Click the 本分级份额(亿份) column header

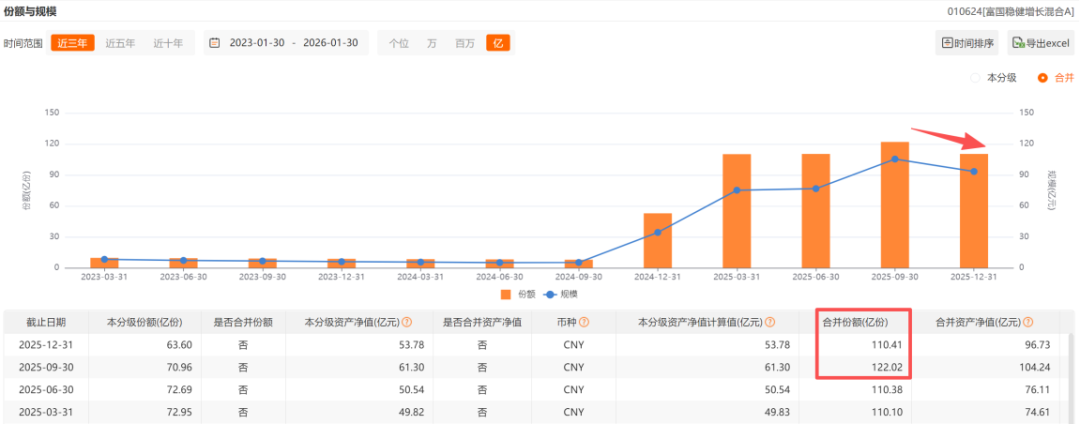[145, 322]
